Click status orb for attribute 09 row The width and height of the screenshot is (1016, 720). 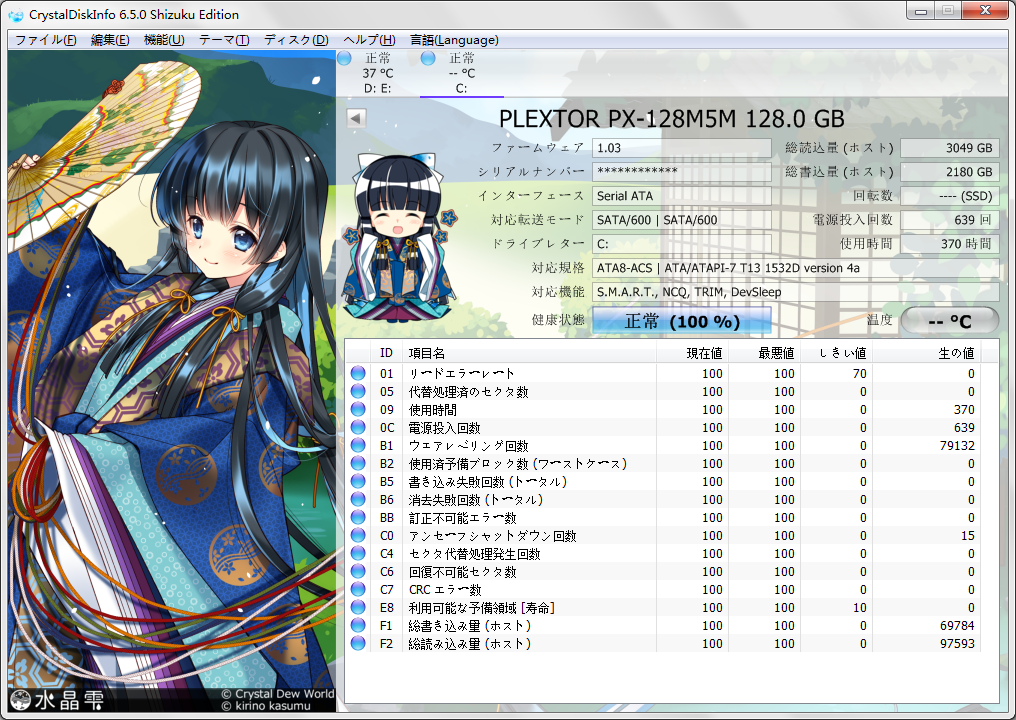[358, 410]
